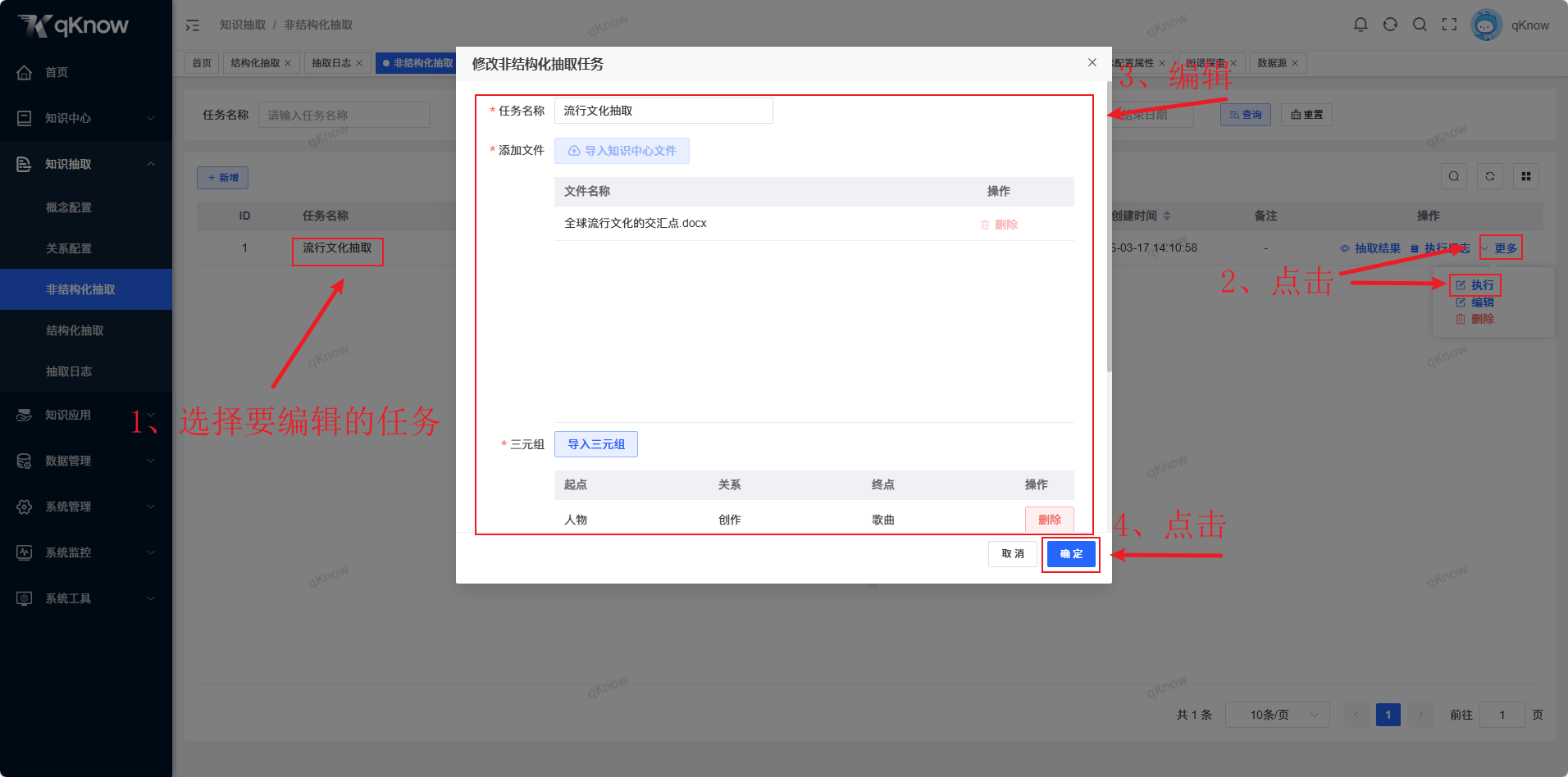Expand 系统监控 sidebar menu

point(86,552)
